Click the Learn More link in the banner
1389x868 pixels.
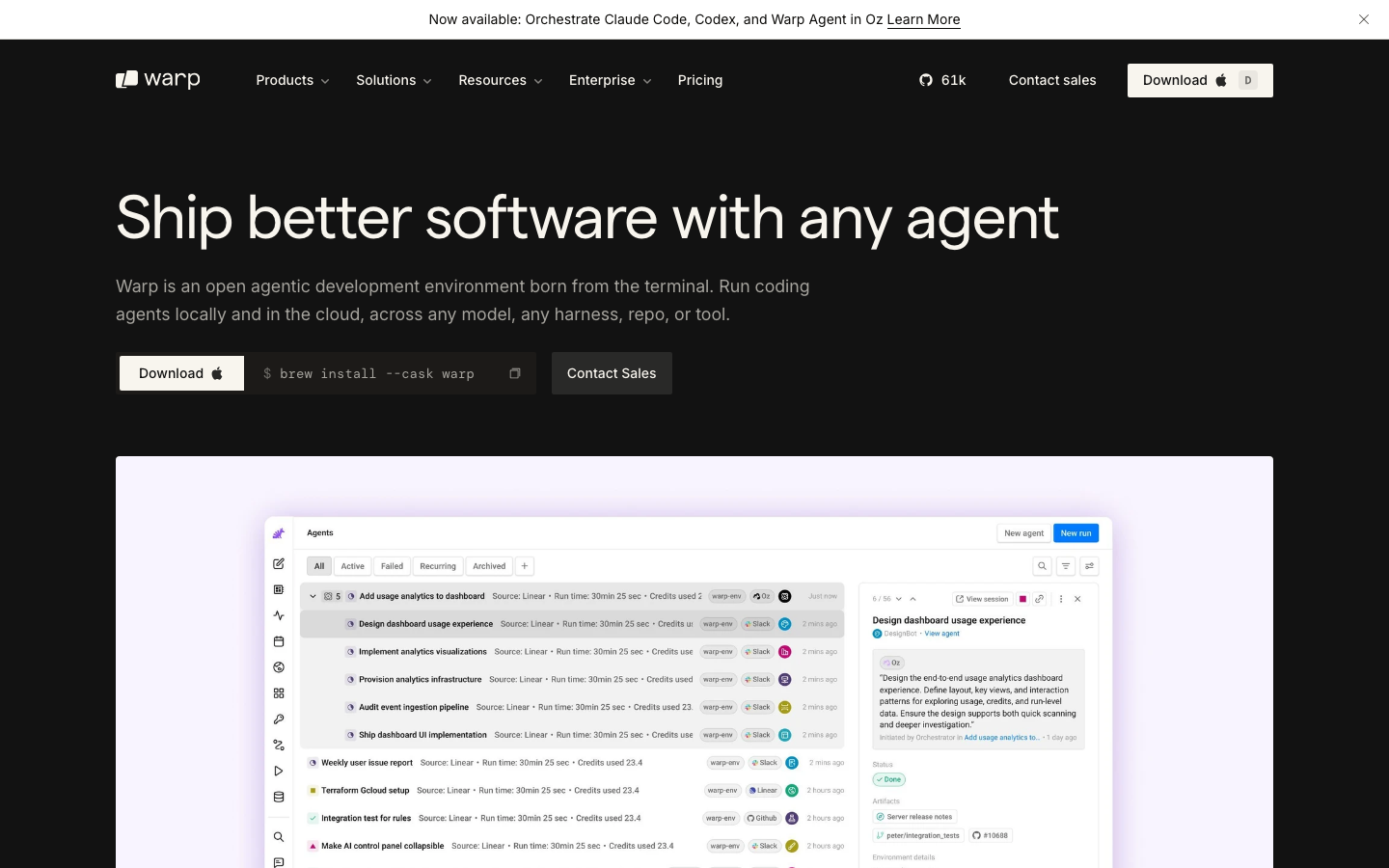tap(924, 19)
